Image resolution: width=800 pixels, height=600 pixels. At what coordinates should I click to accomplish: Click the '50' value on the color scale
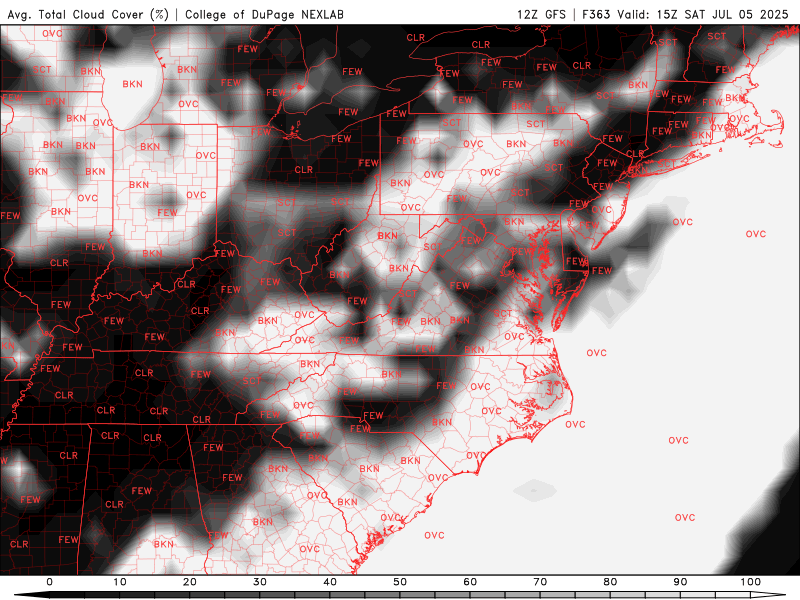pos(400,582)
